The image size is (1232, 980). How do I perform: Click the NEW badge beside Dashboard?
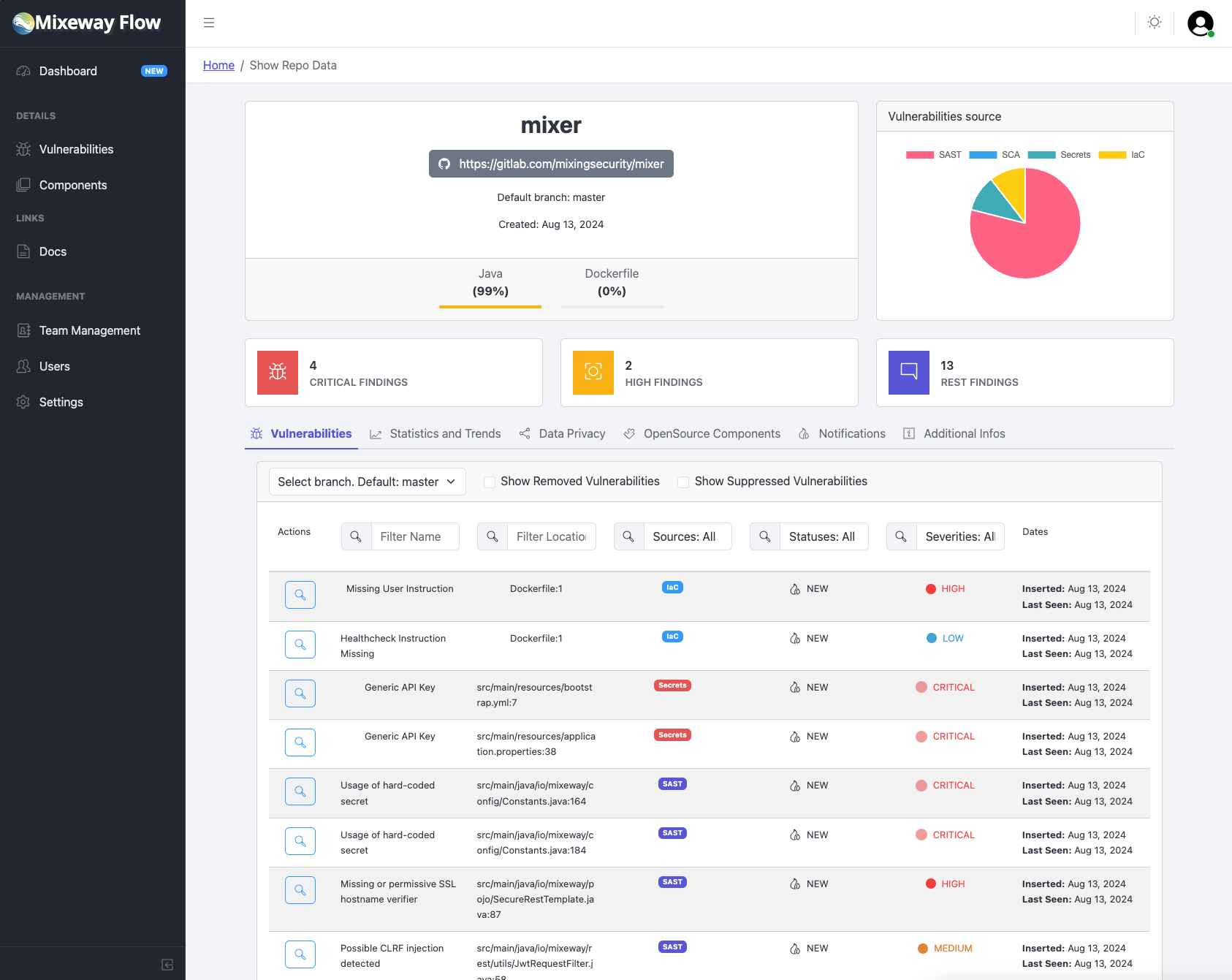tap(154, 71)
